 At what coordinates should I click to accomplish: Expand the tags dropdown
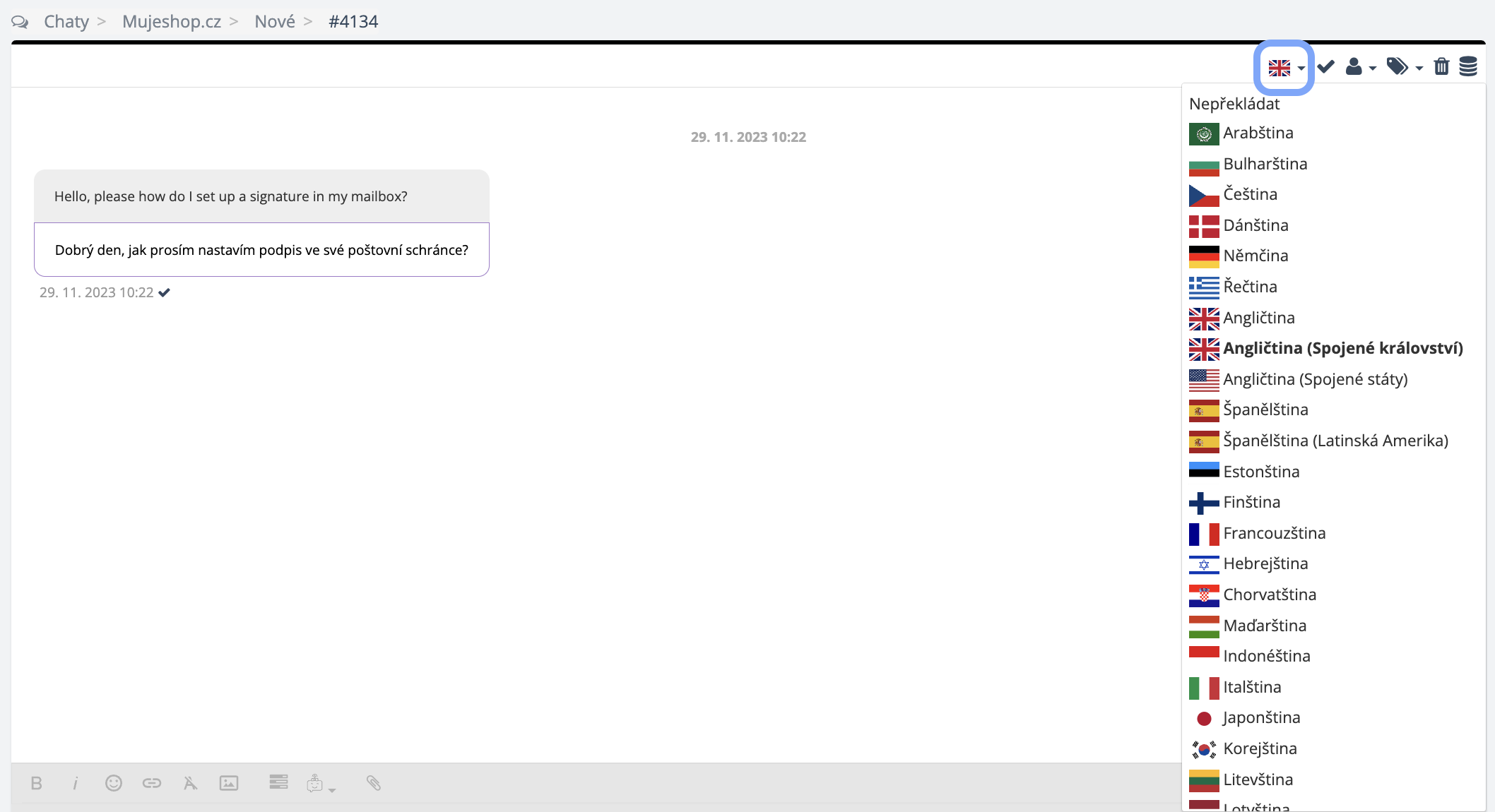click(1404, 67)
